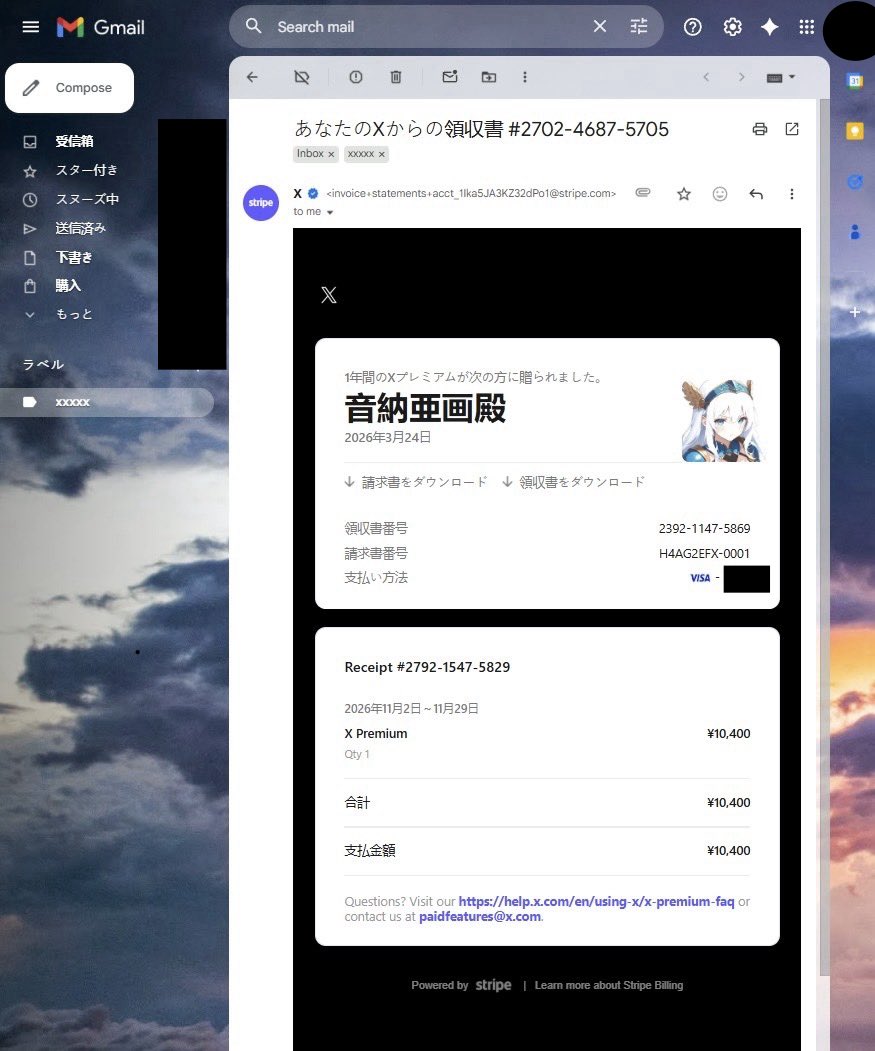Open the Gemini sparkle icon
Viewport: 875px width, 1051px height.
pyautogui.click(x=770, y=27)
